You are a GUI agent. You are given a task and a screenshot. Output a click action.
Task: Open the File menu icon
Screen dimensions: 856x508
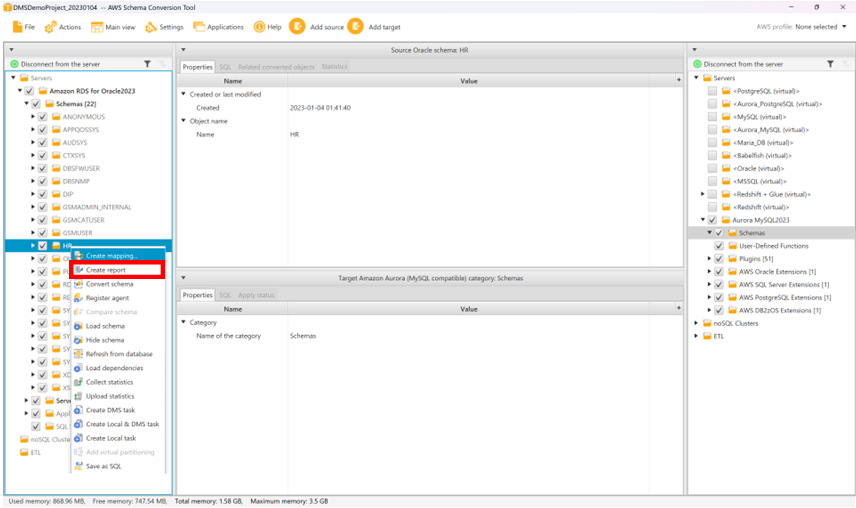coord(17,27)
